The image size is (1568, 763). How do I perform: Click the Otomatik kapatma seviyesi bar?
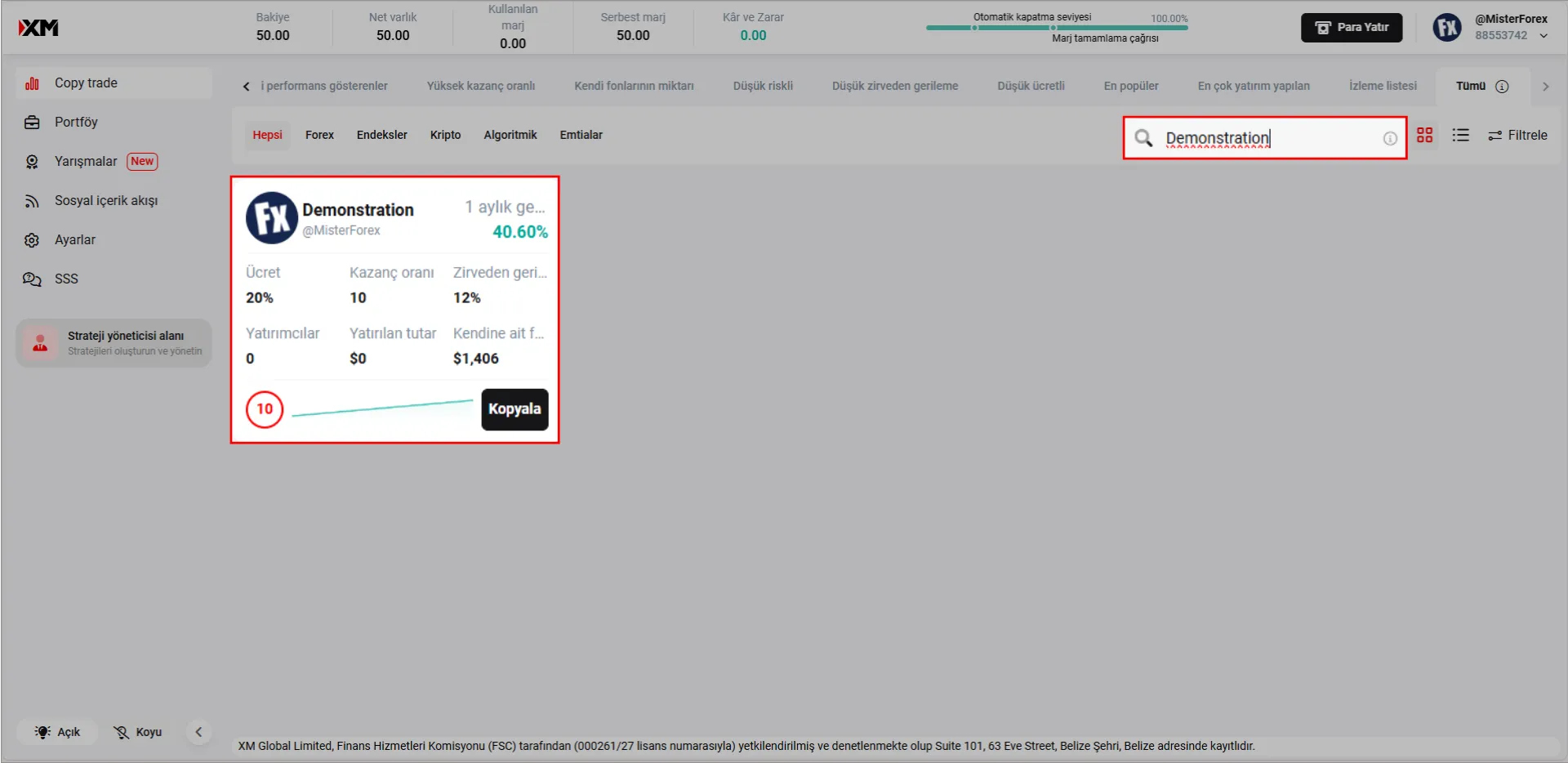1057,27
